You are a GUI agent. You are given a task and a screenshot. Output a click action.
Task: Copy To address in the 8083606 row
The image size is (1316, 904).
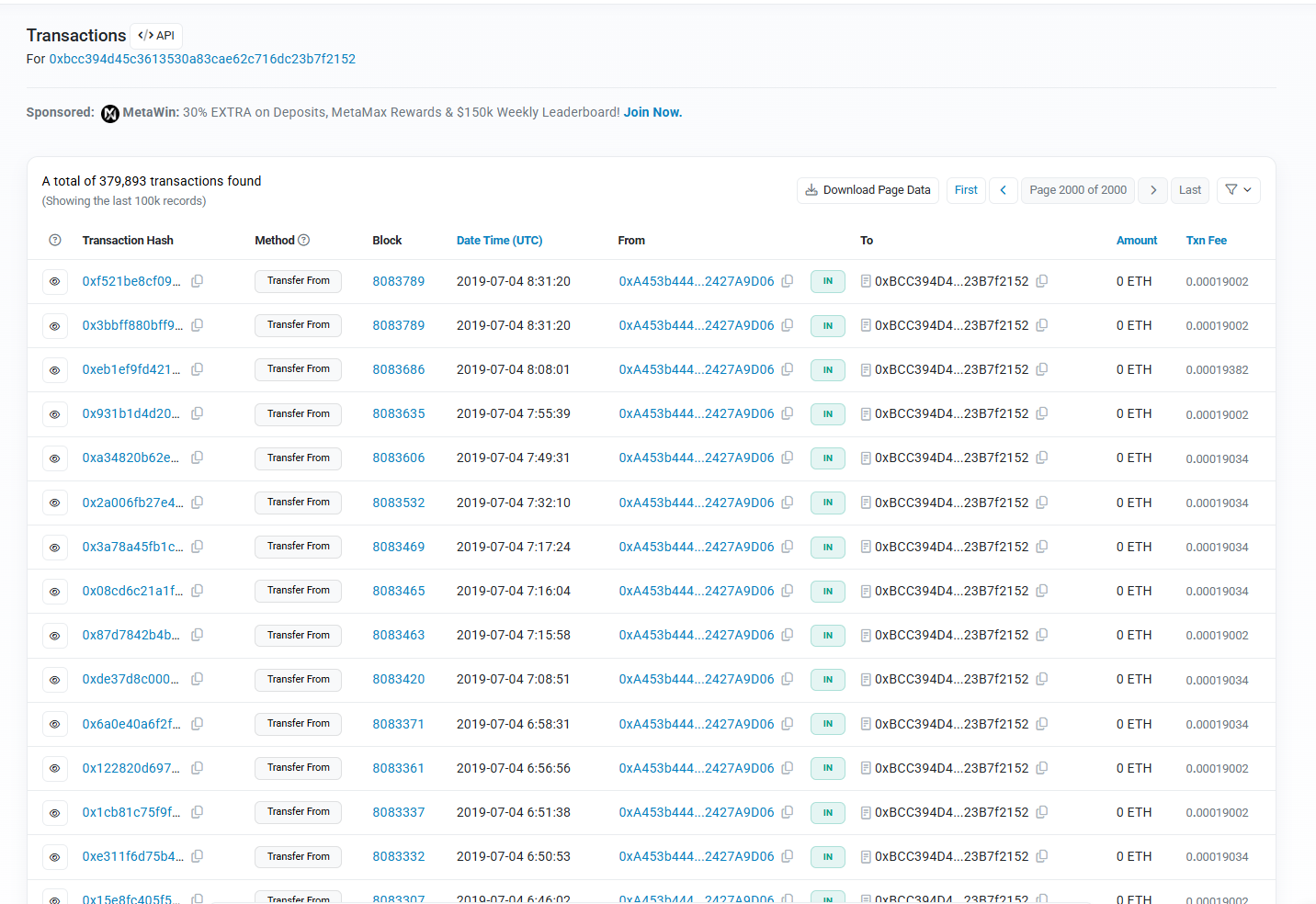[1041, 458]
